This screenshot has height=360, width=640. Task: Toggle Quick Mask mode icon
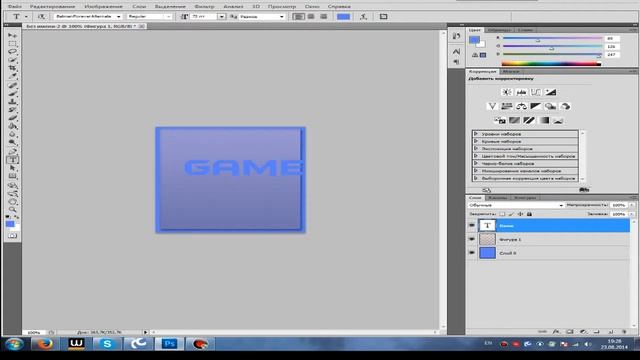tap(13, 236)
